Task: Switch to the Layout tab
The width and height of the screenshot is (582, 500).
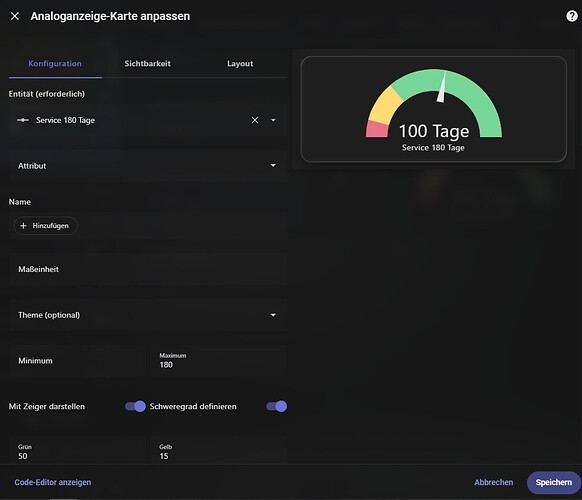Action: 240,63
